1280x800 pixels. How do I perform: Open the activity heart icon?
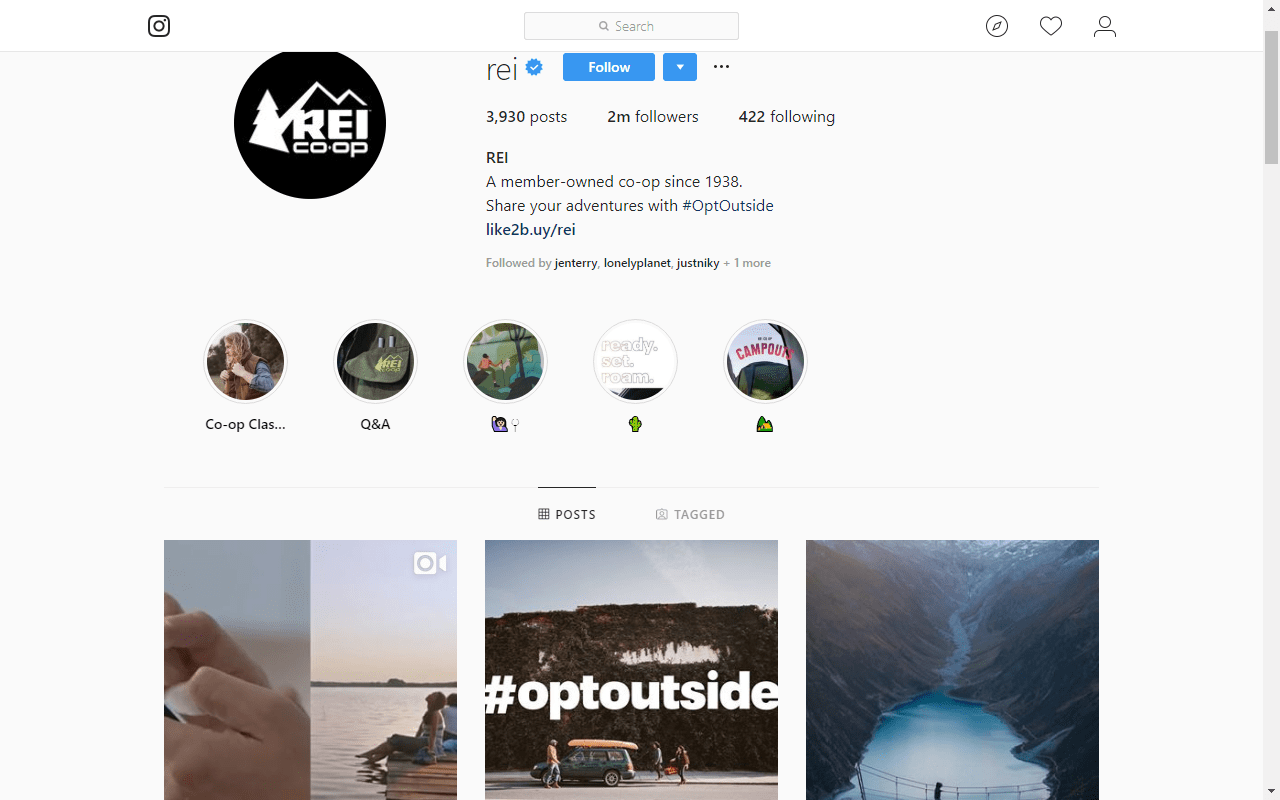coord(1051,26)
